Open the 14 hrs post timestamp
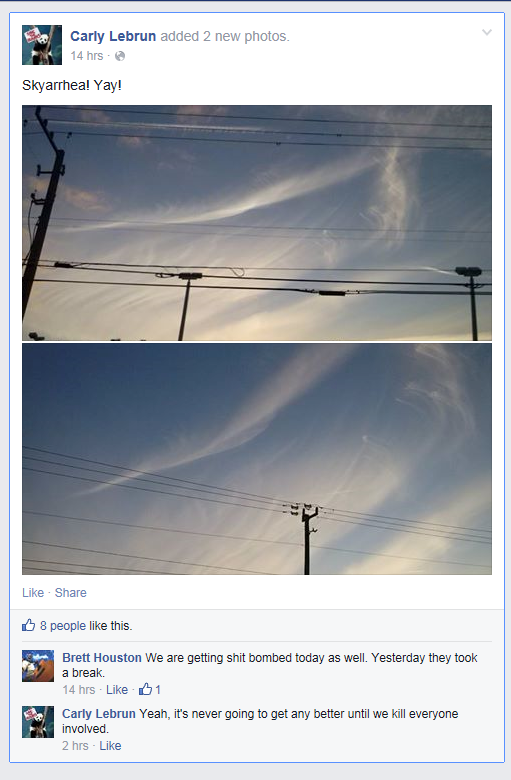This screenshot has height=780, width=511. coord(87,56)
